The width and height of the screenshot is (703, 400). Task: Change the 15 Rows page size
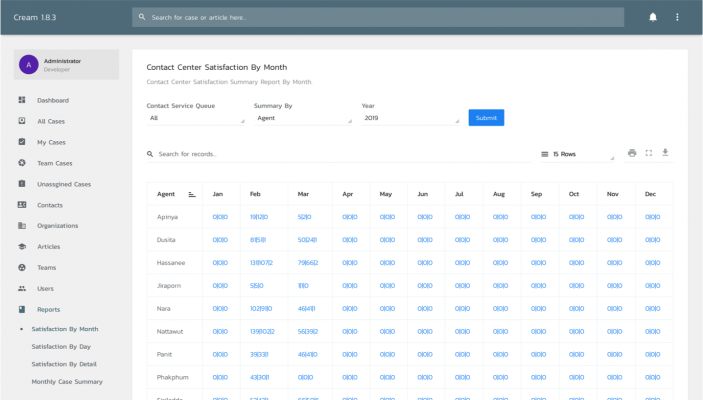click(x=577, y=154)
